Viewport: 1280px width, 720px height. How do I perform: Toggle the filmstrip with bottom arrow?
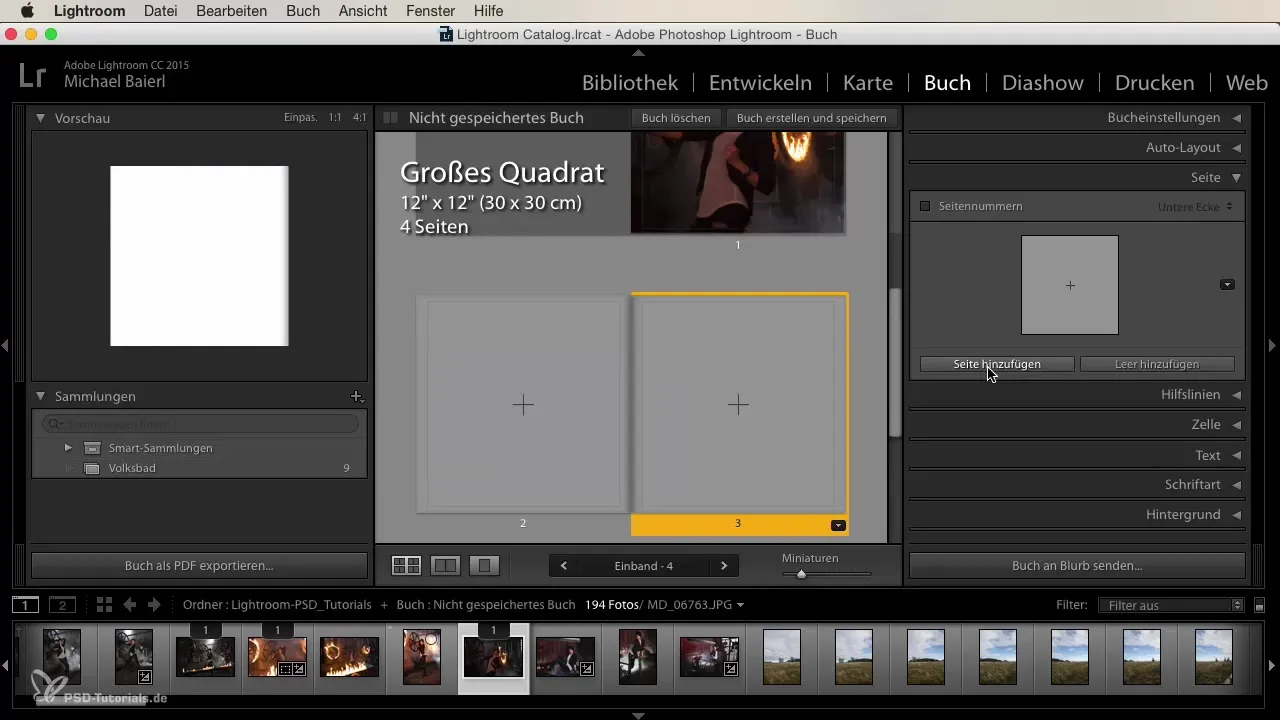coord(639,715)
